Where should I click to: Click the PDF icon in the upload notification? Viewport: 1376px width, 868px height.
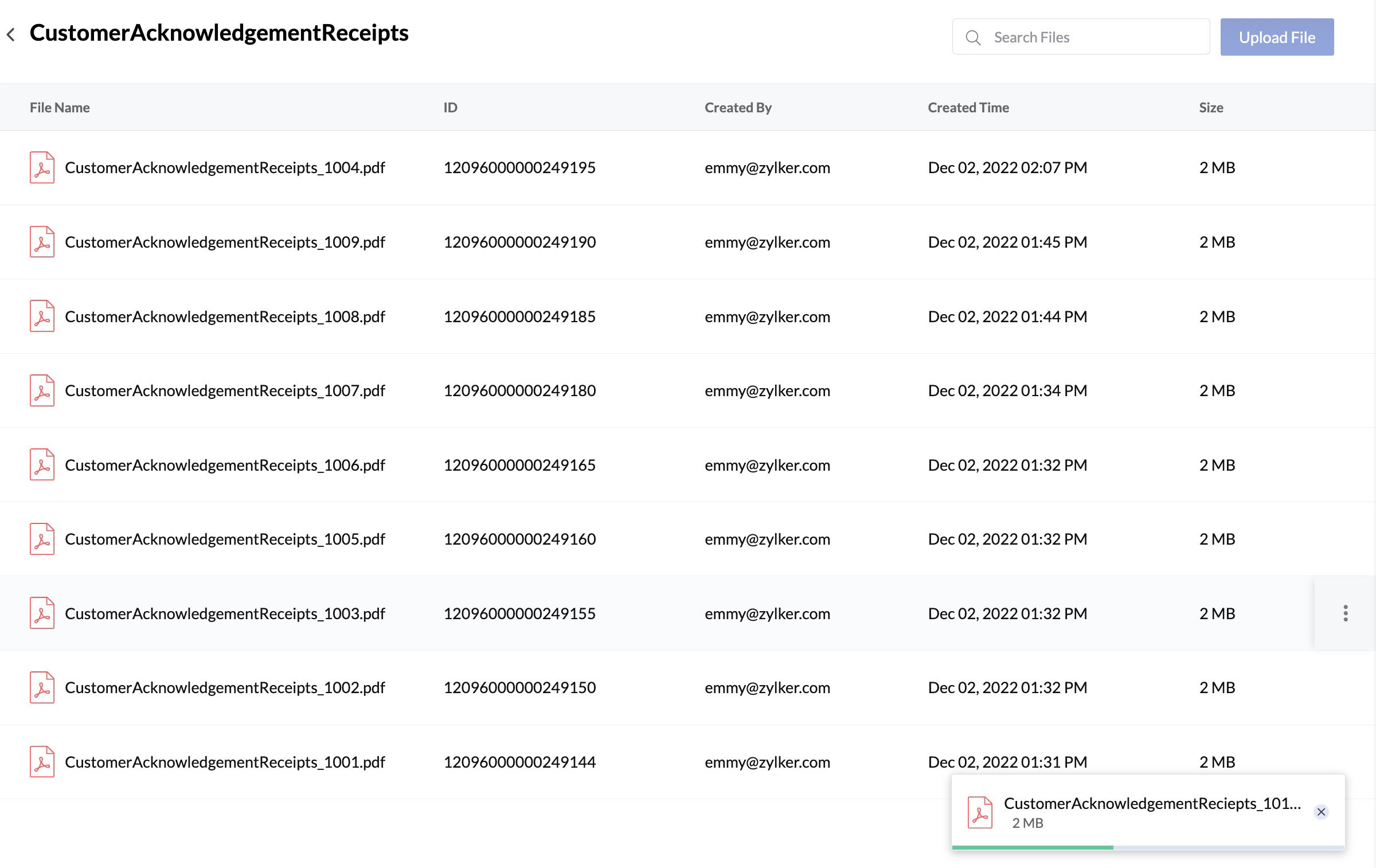(x=980, y=812)
